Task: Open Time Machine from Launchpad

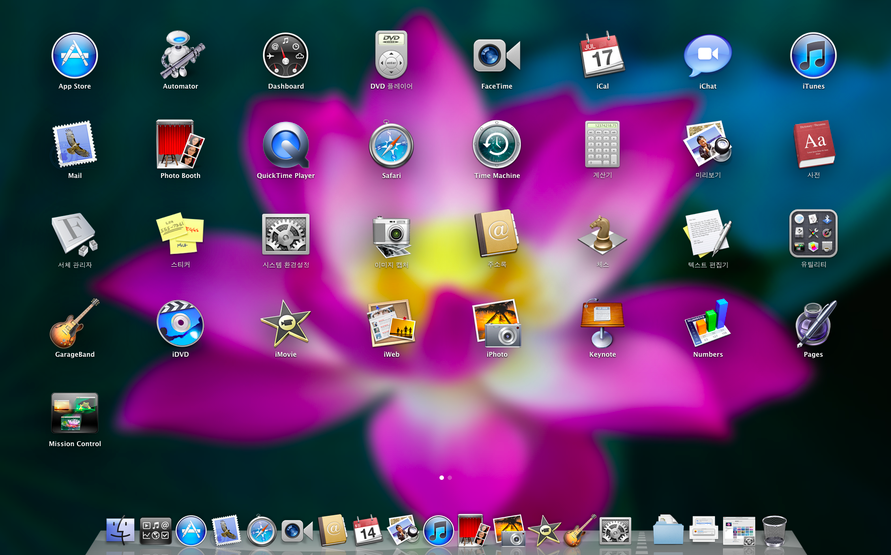Action: 497,144
